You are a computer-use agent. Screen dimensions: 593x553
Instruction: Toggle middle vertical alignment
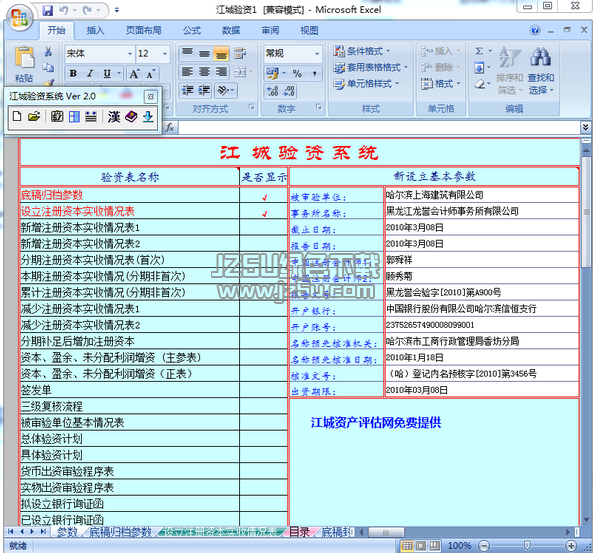204,53
